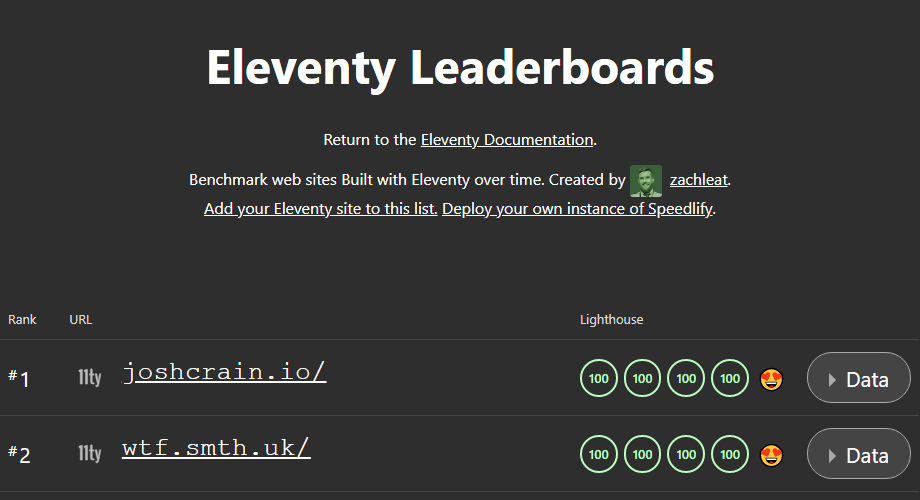Open the Eleventy Documentation link

click(507, 140)
